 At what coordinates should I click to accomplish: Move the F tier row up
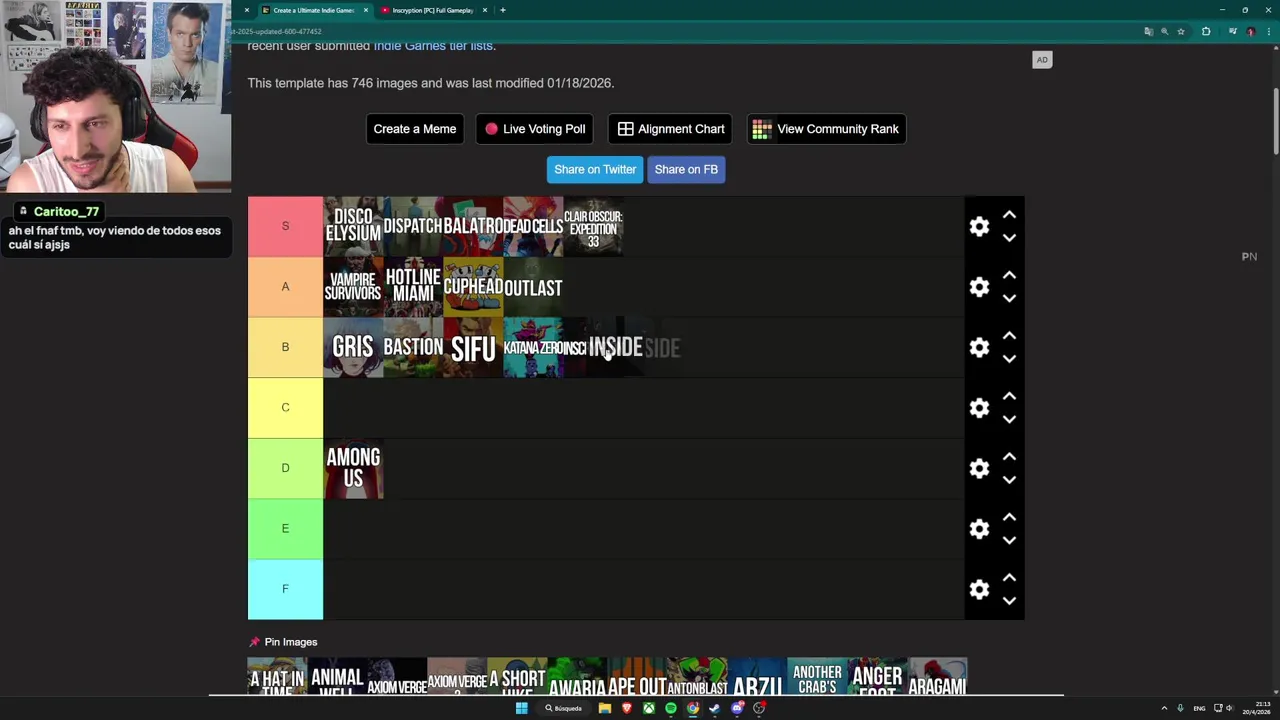click(x=1009, y=577)
